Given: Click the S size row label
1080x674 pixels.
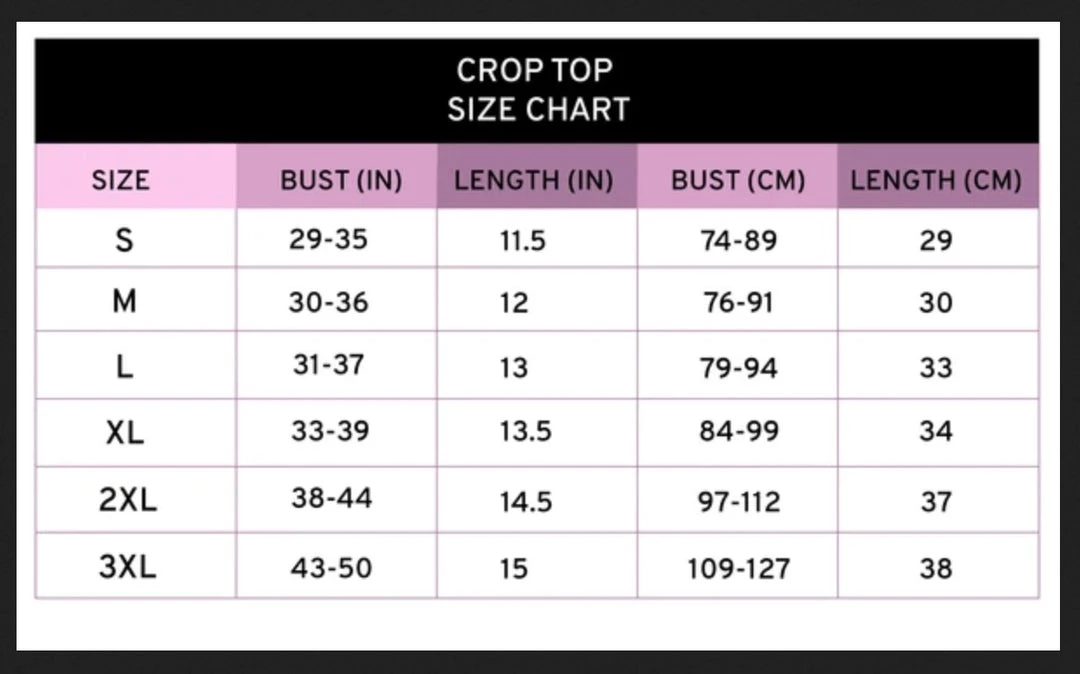Looking at the screenshot, I should click(124, 241).
